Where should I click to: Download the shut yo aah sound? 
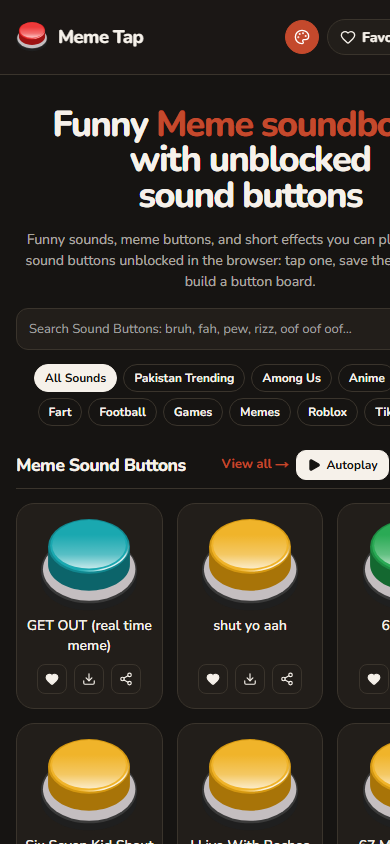250,679
